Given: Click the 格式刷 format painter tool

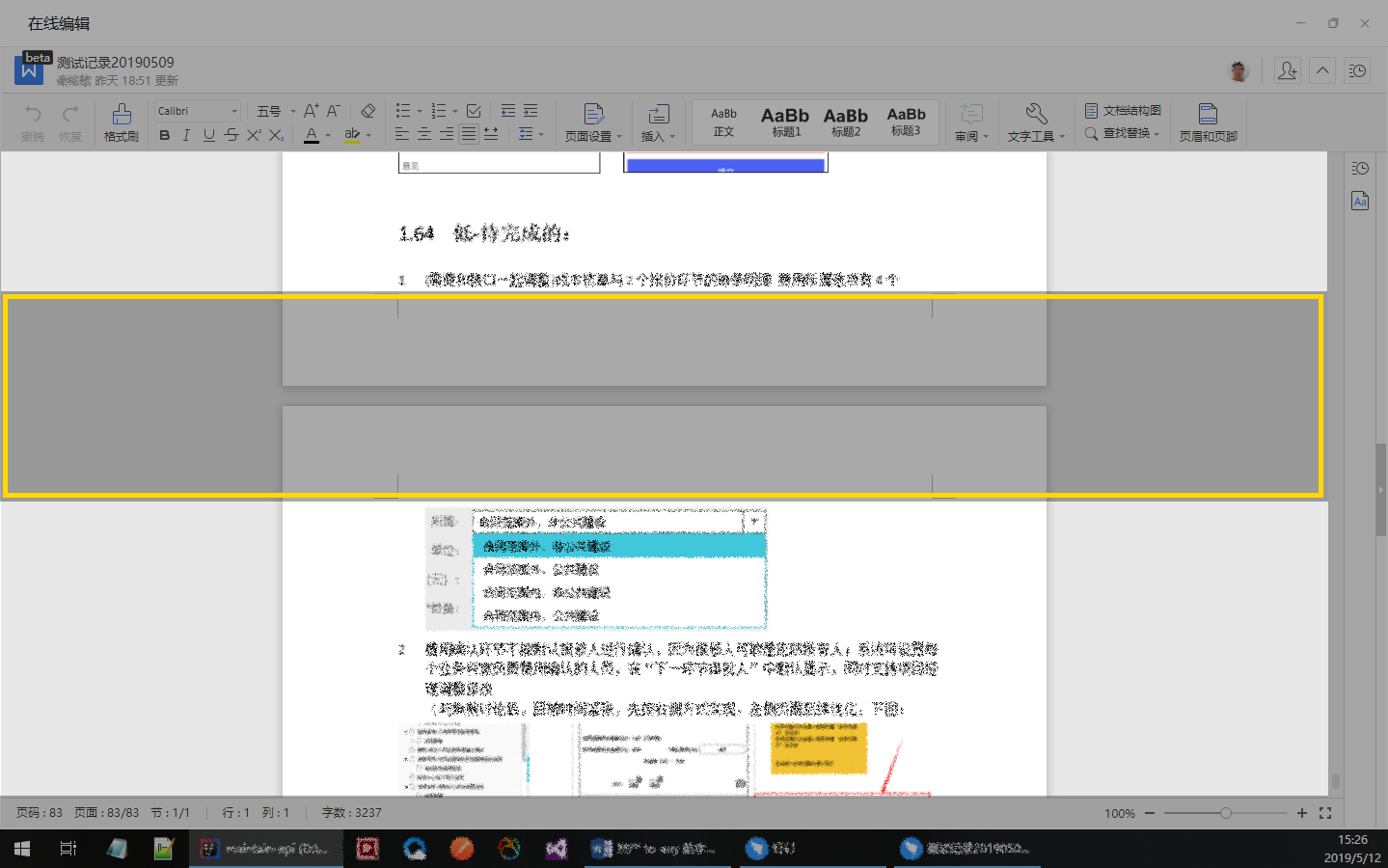Looking at the screenshot, I should tap(121, 122).
